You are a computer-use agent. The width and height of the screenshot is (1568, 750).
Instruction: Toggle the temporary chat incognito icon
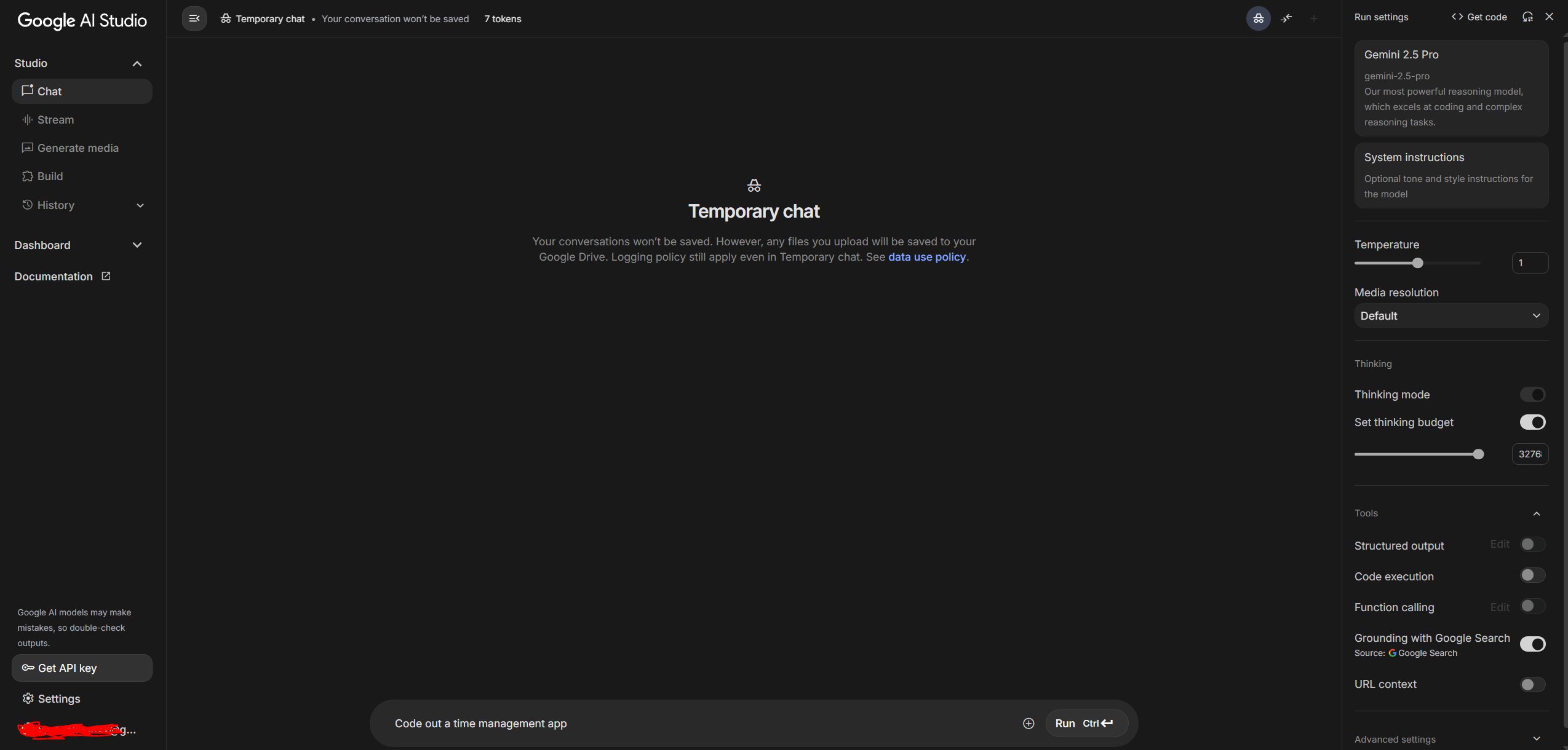tap(1257, 18)
